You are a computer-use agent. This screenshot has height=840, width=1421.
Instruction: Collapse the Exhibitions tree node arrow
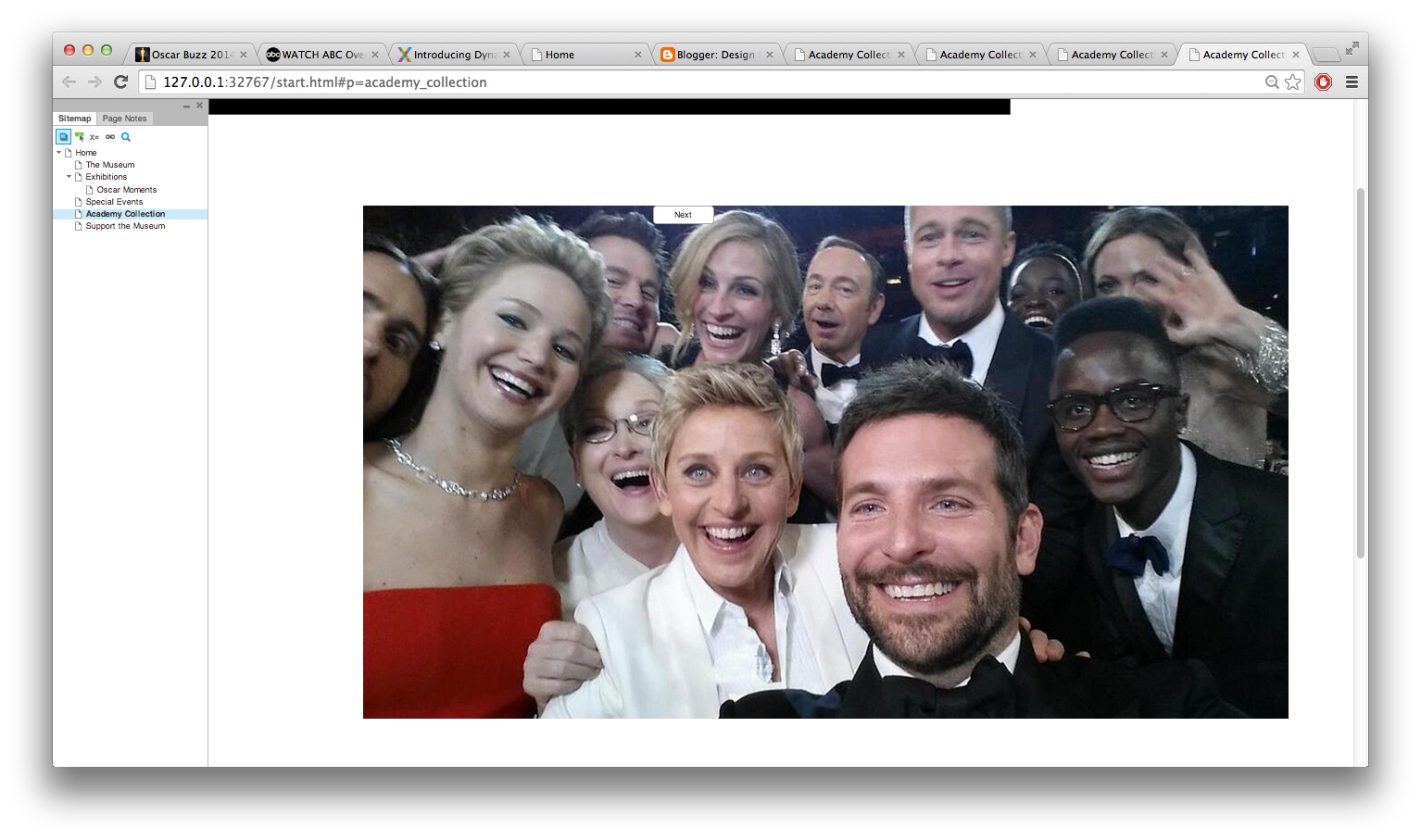(69, 176)
